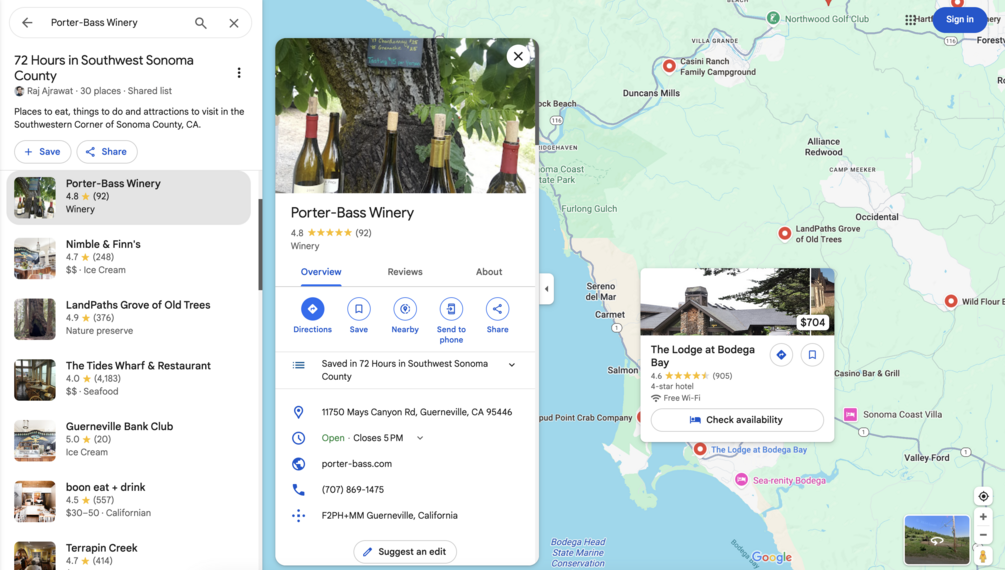Zoom out on the map
The width and height of the screenshot is (1005, 570).
pyautogui.click(x=983, y=535)
